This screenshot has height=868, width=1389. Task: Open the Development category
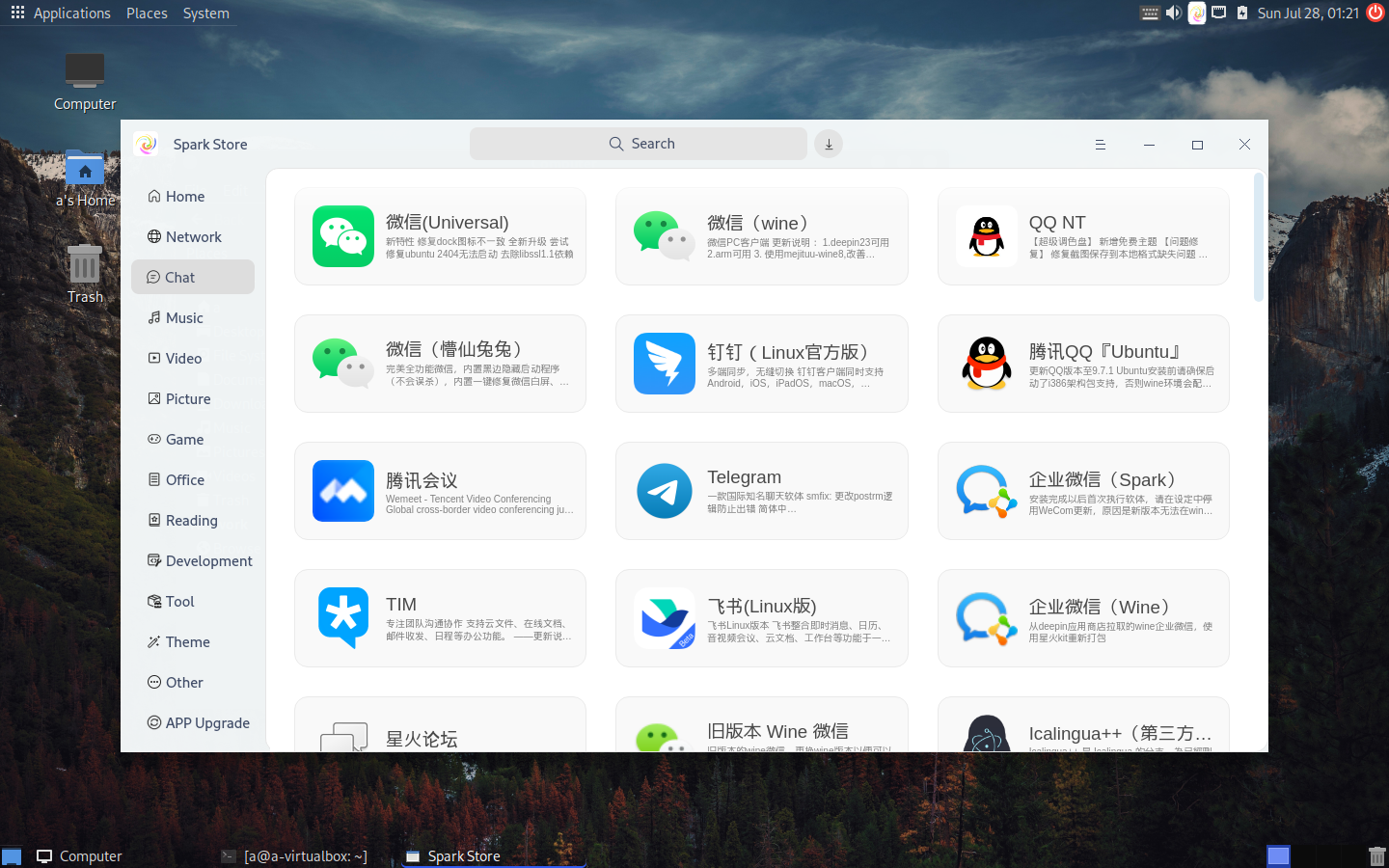tap(193, 560)
